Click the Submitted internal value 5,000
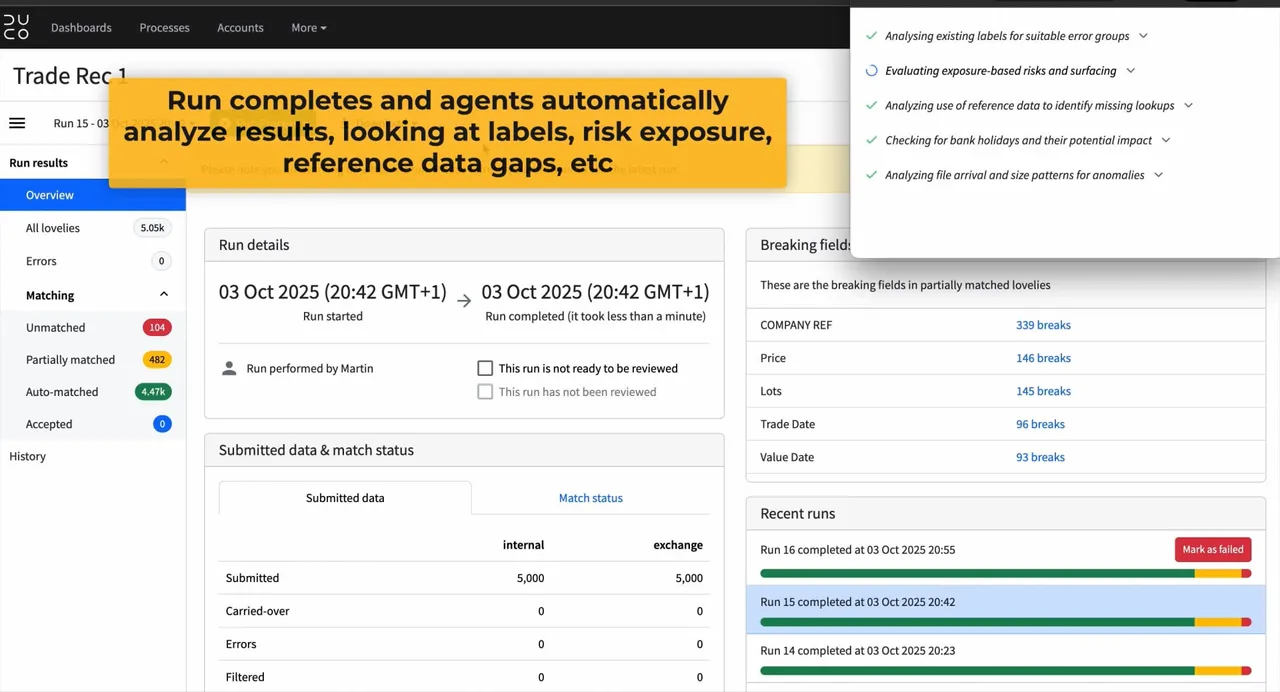This screenshot has width=1280, height=692. [530, 578]
